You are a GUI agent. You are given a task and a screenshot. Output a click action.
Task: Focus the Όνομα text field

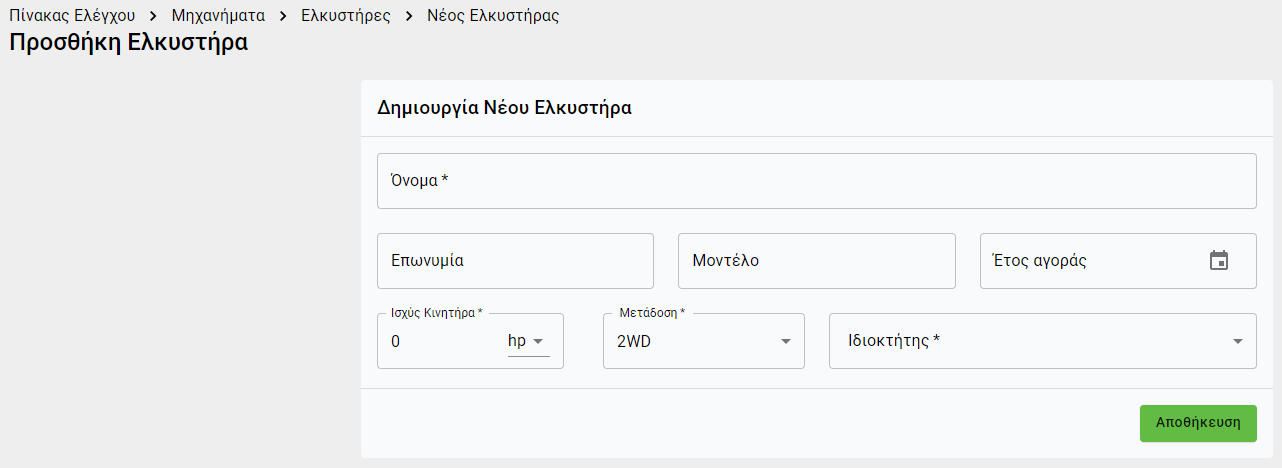(x=816, y=181)
